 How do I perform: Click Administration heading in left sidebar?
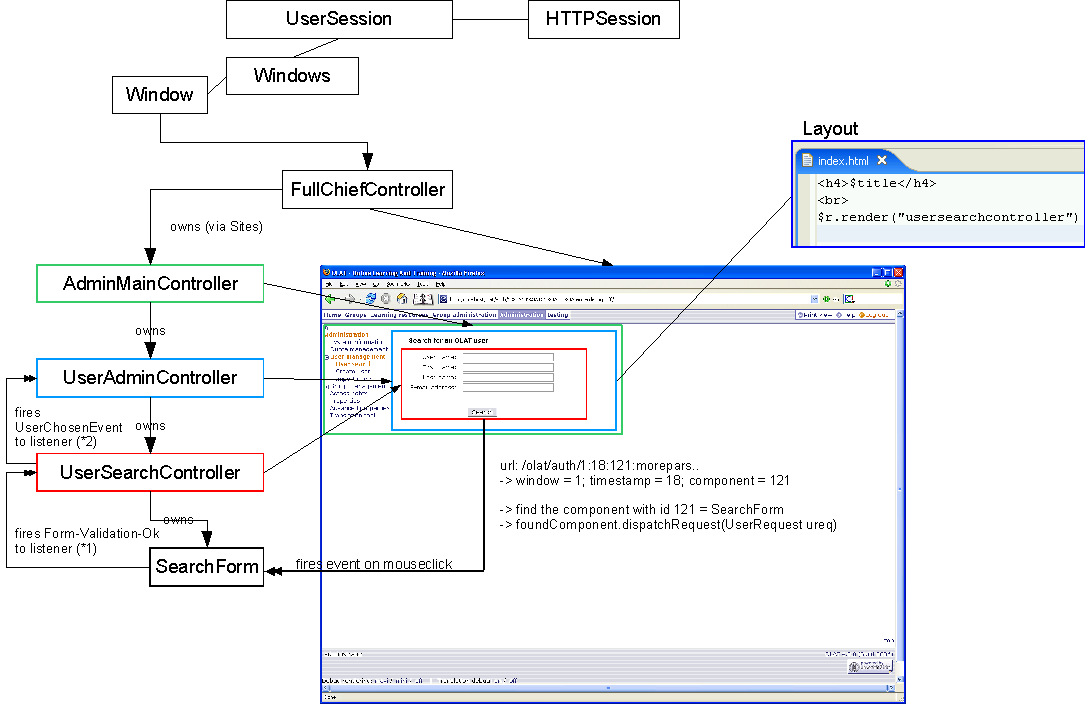pyautogui.click(x=347, y=335)
